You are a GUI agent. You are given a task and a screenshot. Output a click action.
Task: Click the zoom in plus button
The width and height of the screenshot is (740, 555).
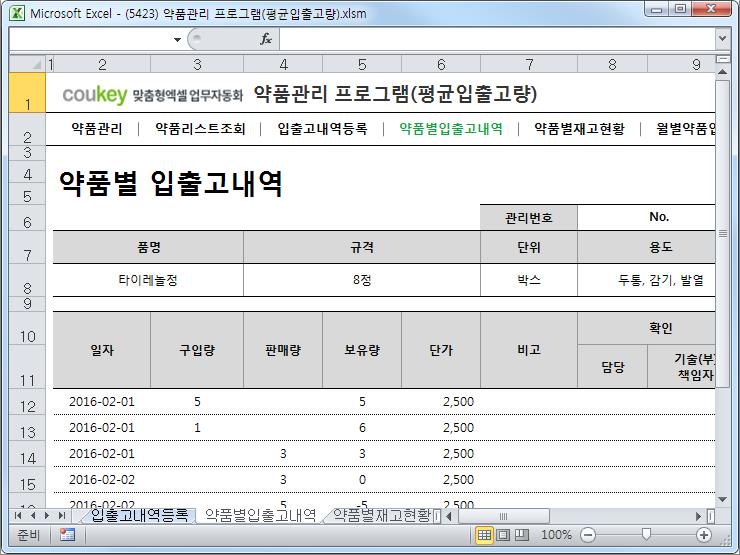point(704,535)
